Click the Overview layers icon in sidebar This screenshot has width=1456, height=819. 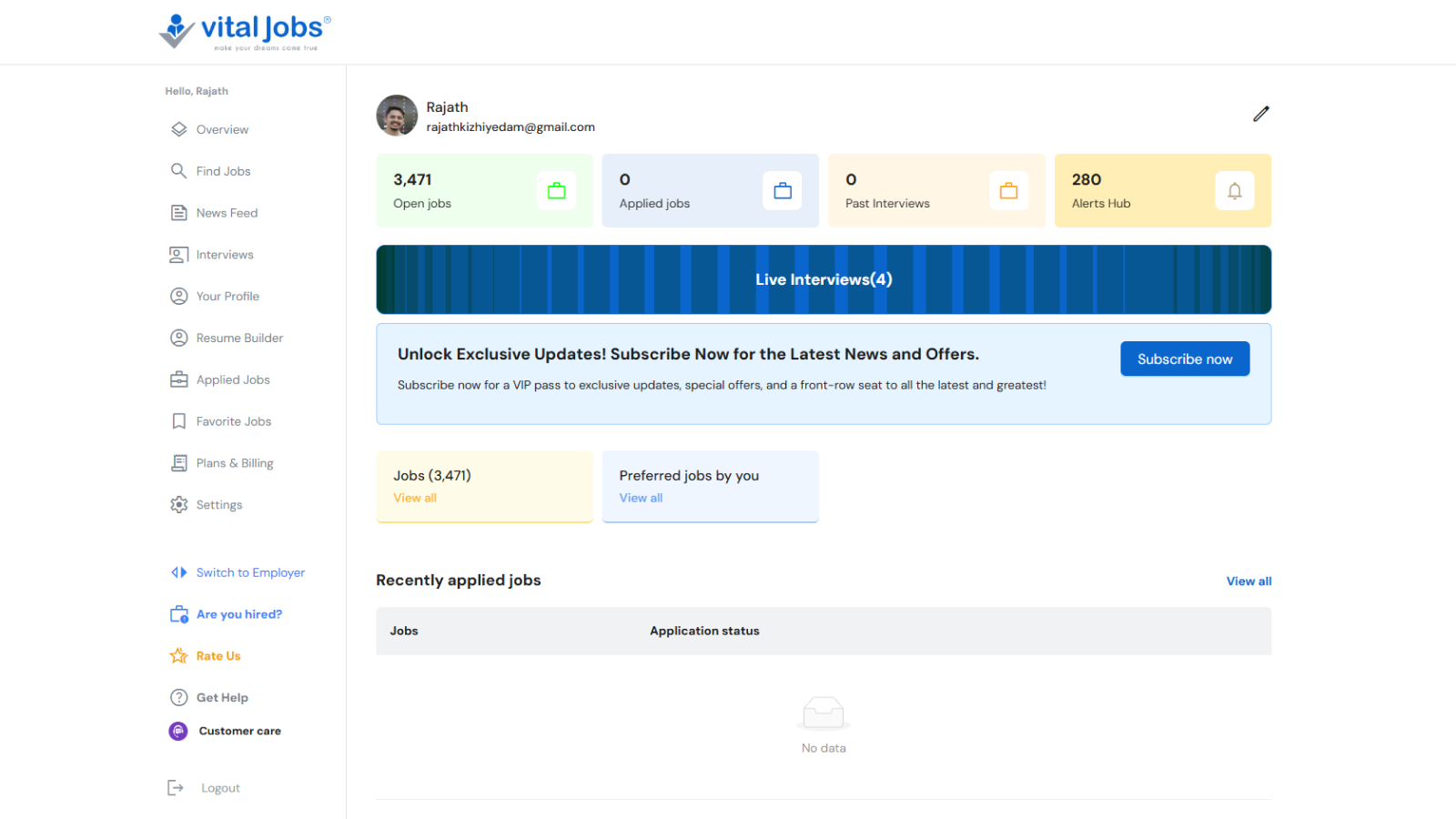coord(179,129)
